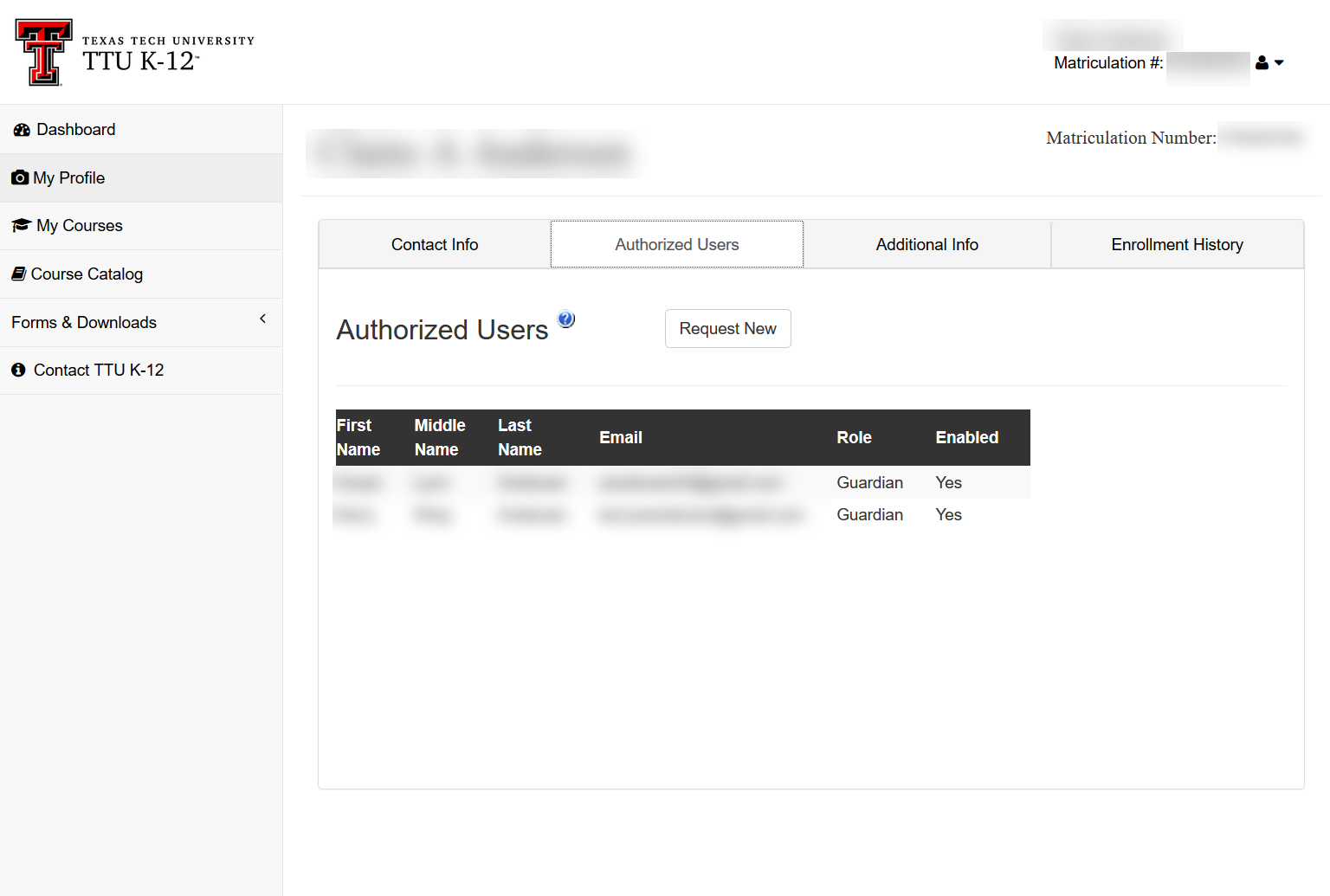Click the user account icon in header

(1262, 63)
